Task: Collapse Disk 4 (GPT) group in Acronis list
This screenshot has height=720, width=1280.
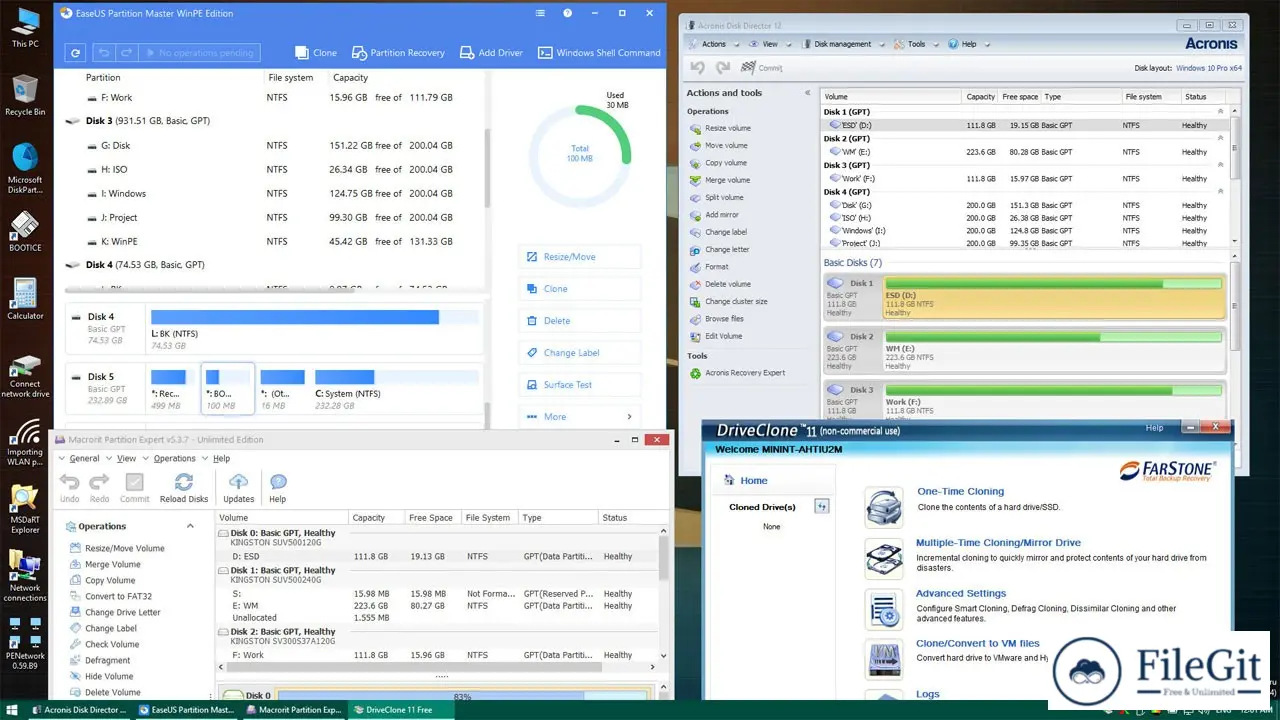Action: (1219, 192)
